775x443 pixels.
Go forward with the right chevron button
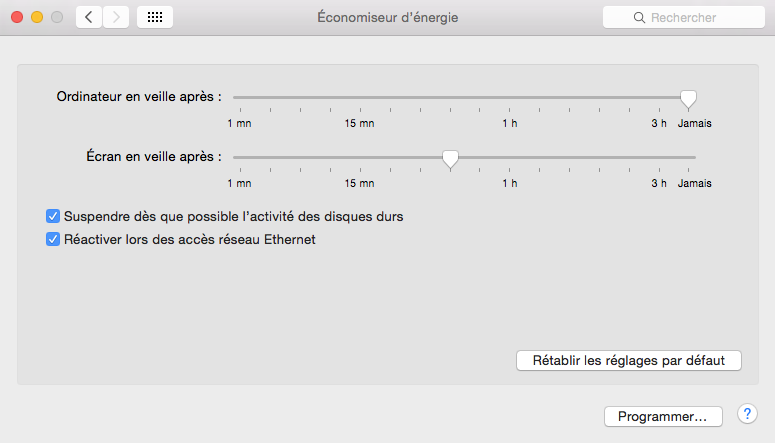click(x=116, y=17)
